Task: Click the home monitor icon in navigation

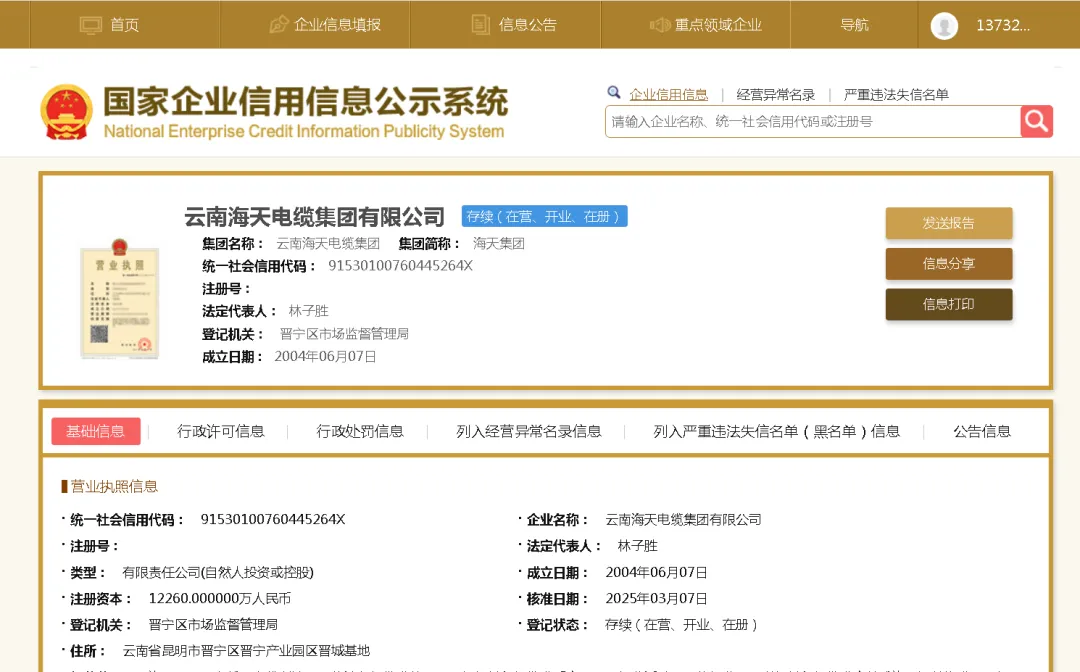Action: (x=91, y=25)
